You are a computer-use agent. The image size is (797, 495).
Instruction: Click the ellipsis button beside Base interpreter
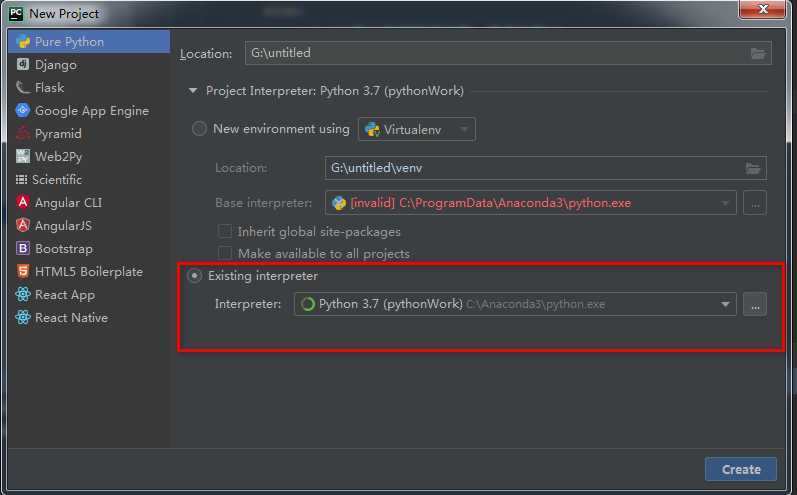pyautogui.click(x=755, y=203)
